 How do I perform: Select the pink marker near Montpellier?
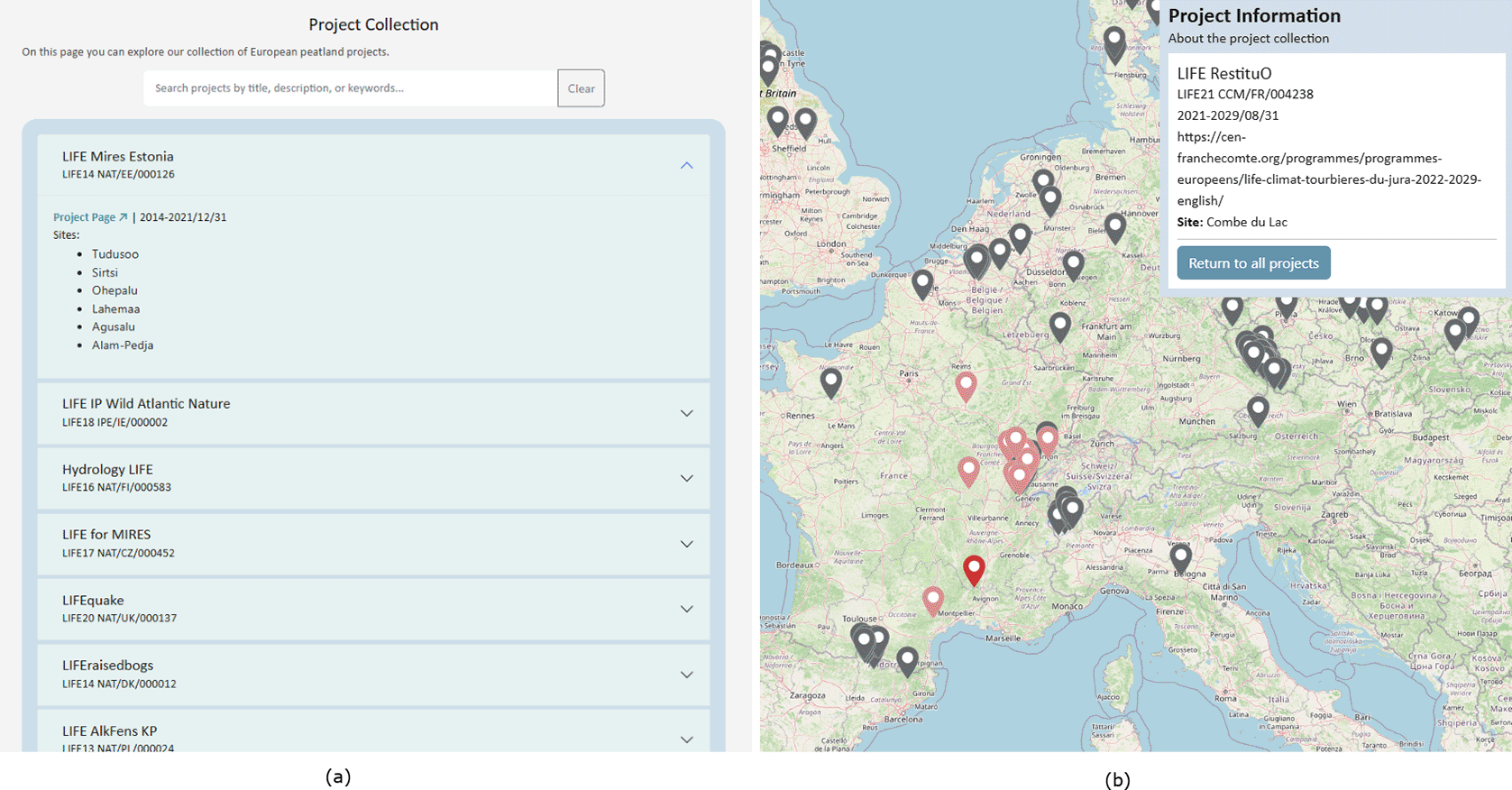[933, 600]
